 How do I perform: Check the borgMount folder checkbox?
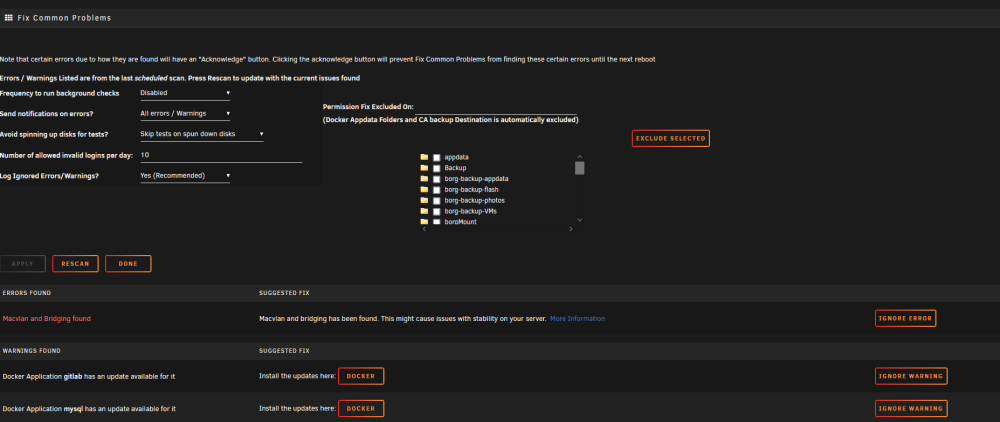[437, 222]
